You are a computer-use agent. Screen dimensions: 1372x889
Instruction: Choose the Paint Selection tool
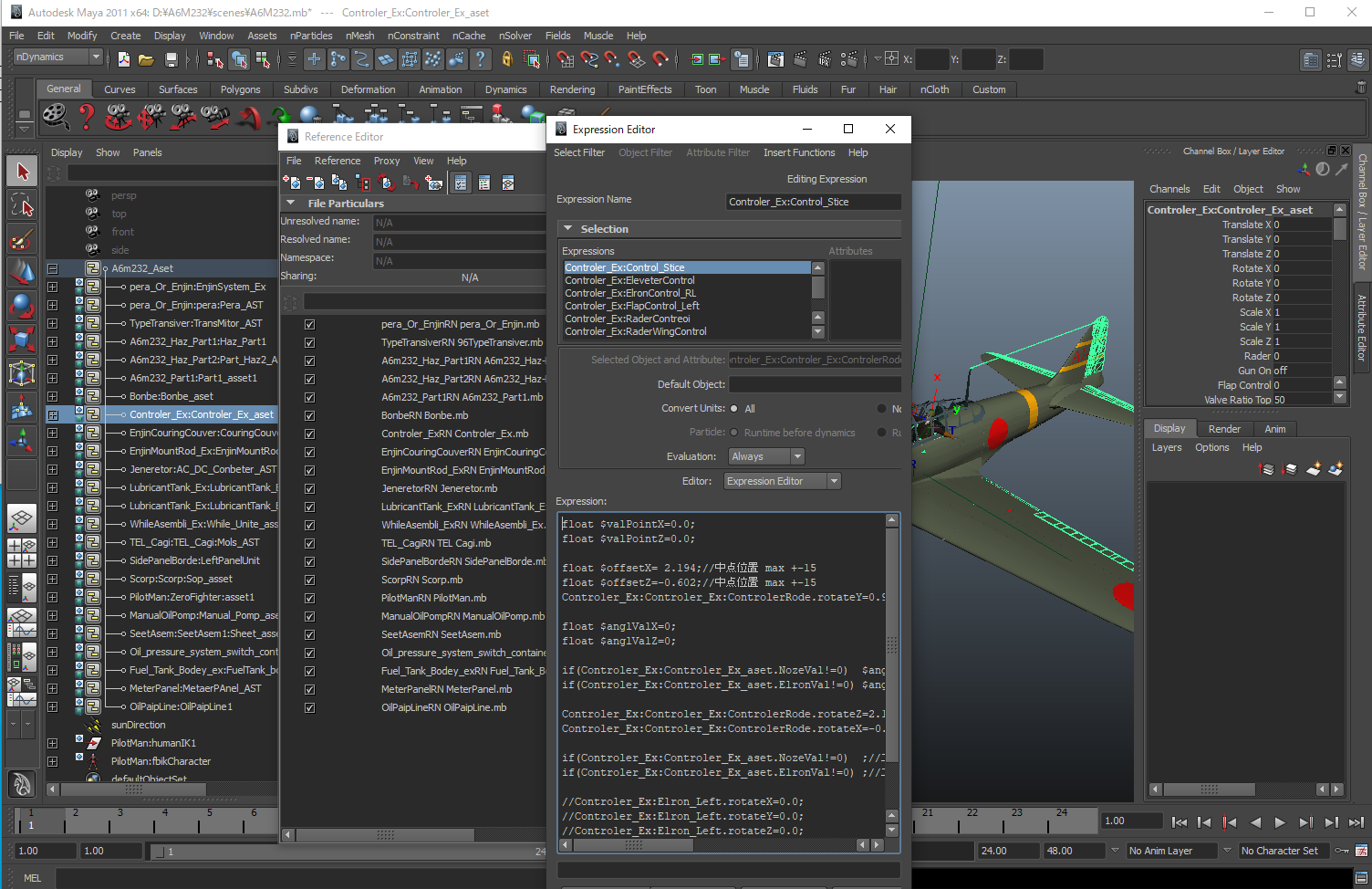(22, 239)
